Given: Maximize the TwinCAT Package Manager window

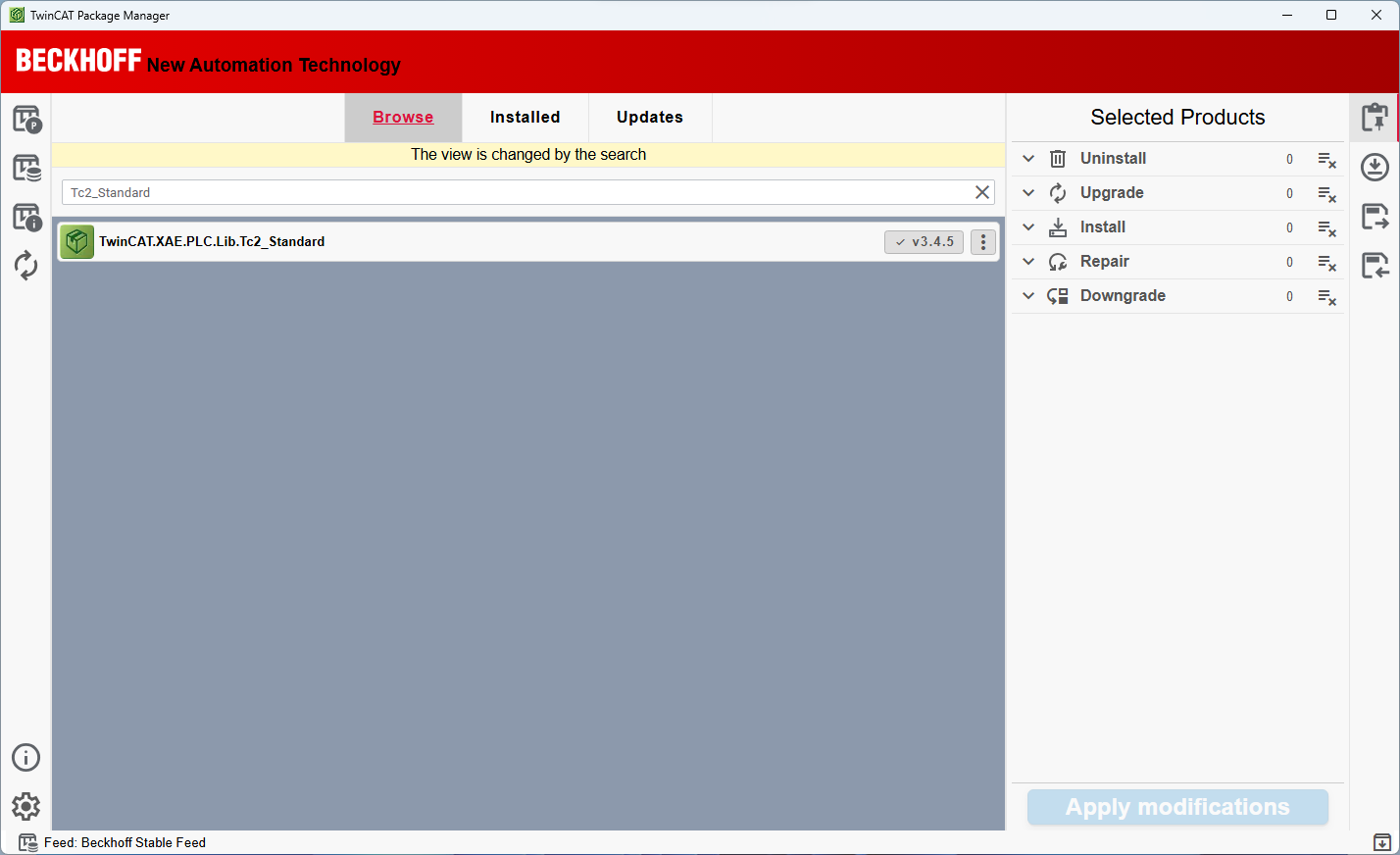Looking at the screenshot, I should [x=1331, y=15].
